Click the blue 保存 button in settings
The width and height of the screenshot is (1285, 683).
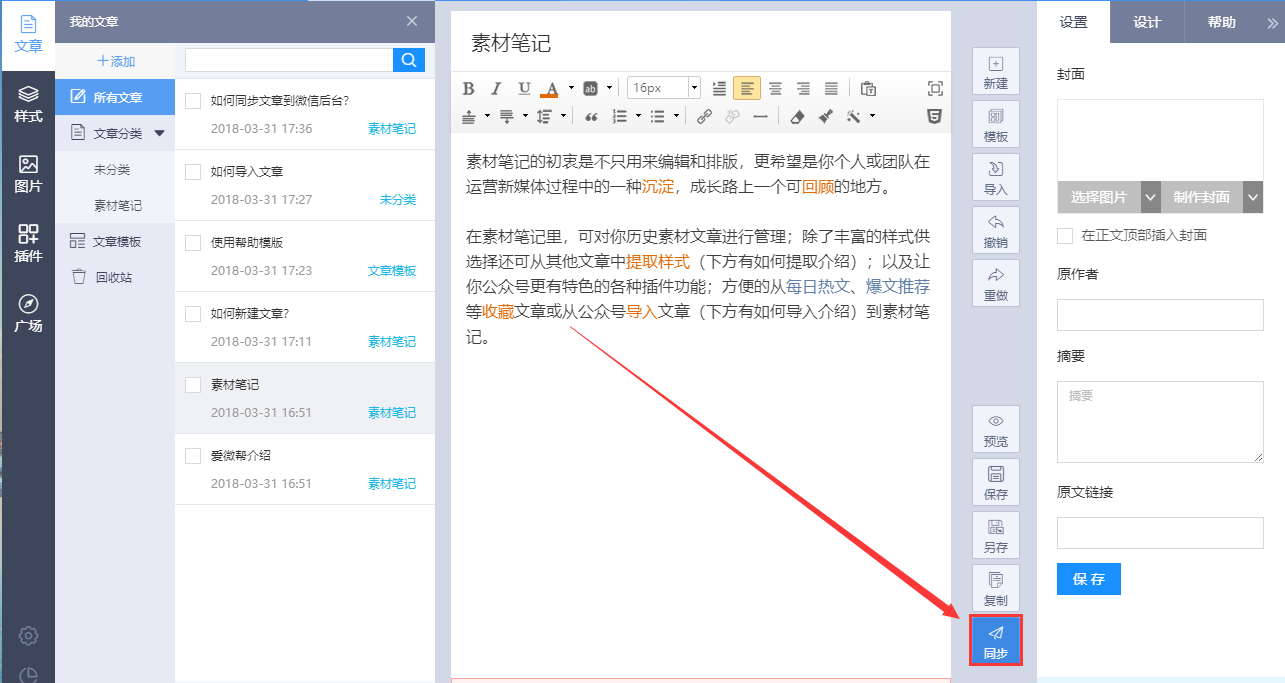point(1088,579)
